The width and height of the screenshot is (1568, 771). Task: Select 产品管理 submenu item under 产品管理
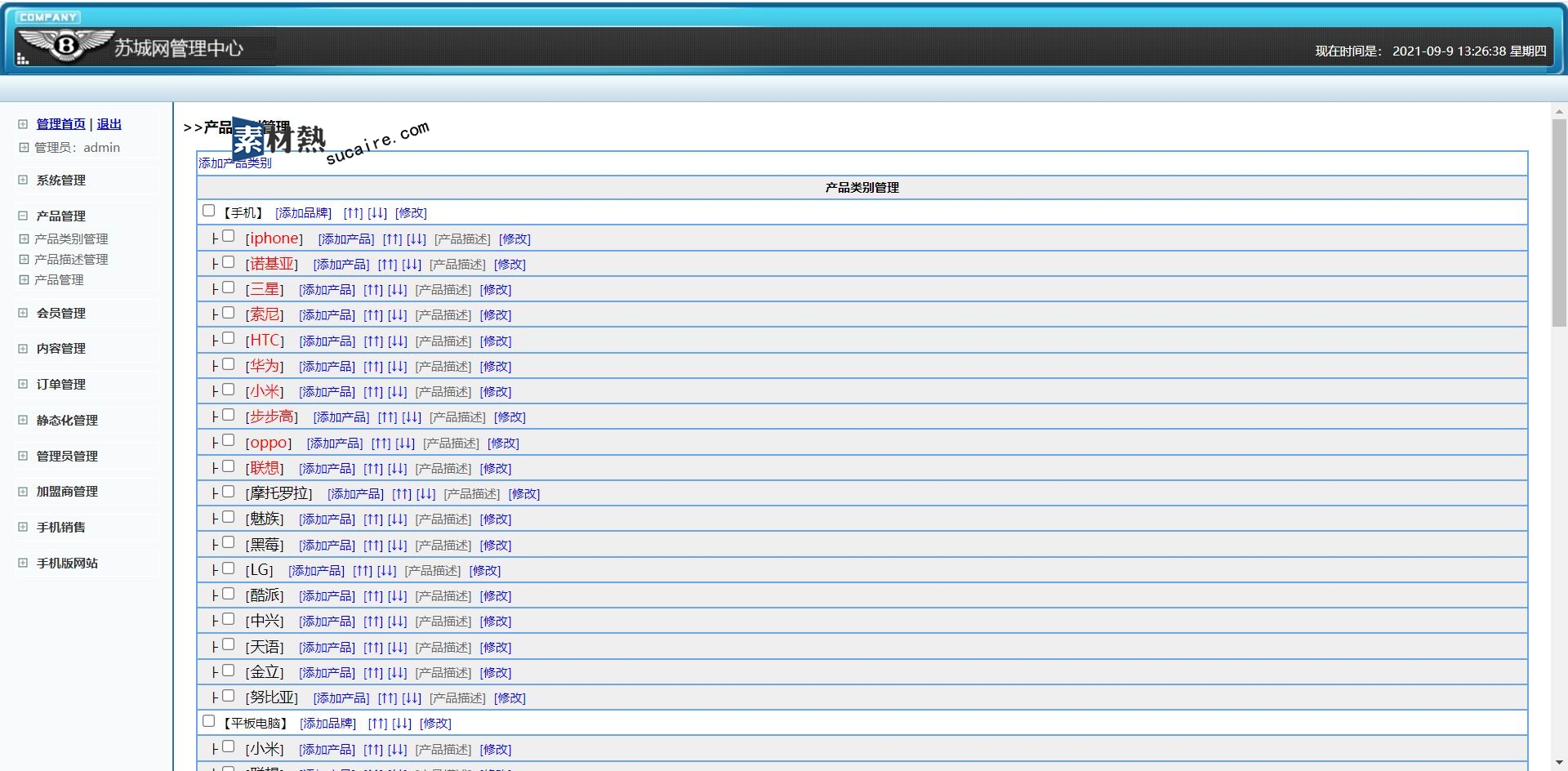59,279
